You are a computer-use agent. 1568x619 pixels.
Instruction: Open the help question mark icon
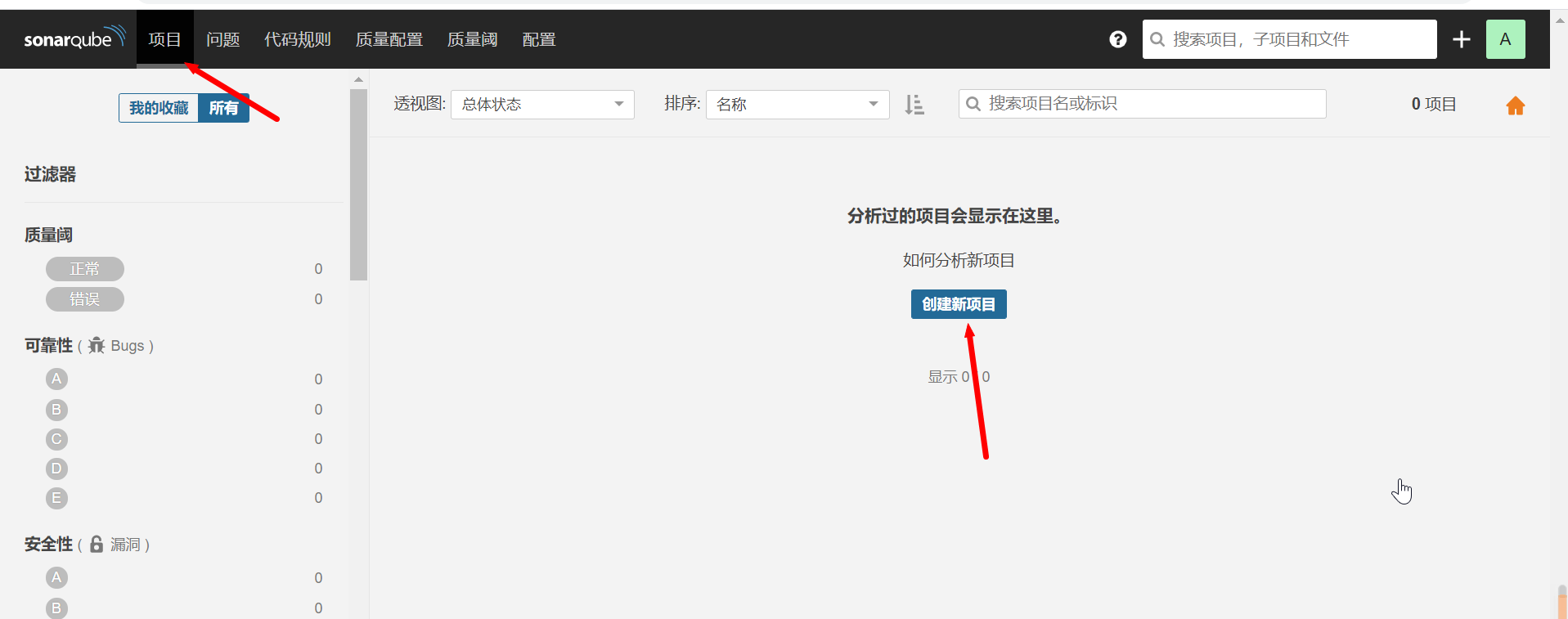coord(1117,39)
